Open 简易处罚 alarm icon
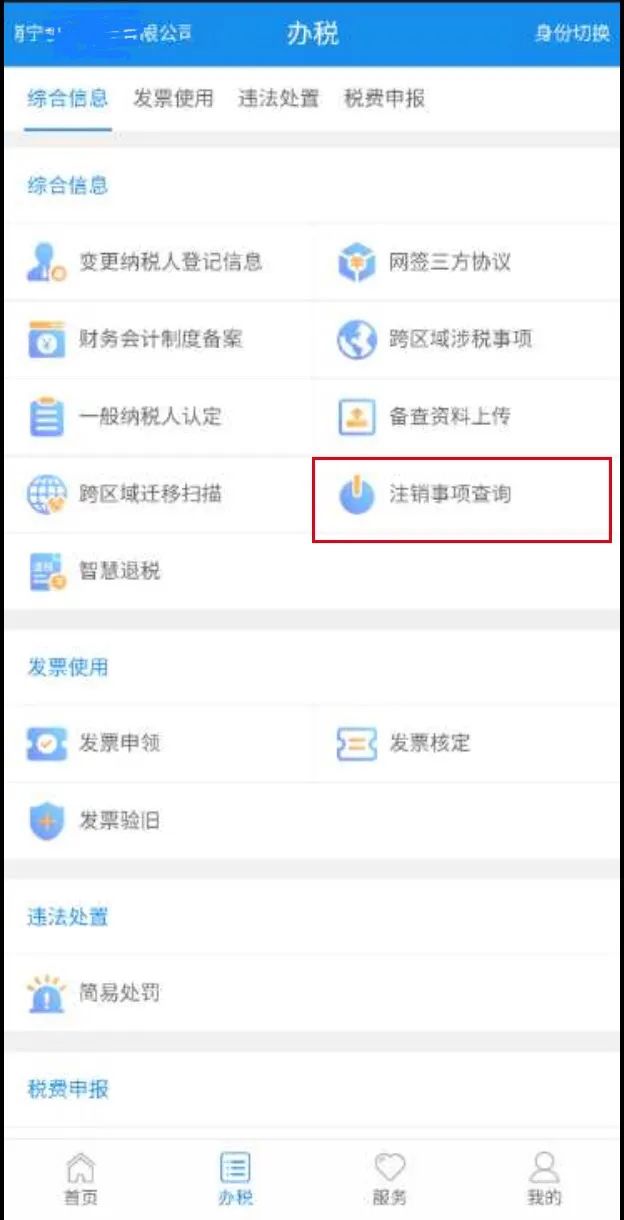624x1220 pixels. pos(46,993)
